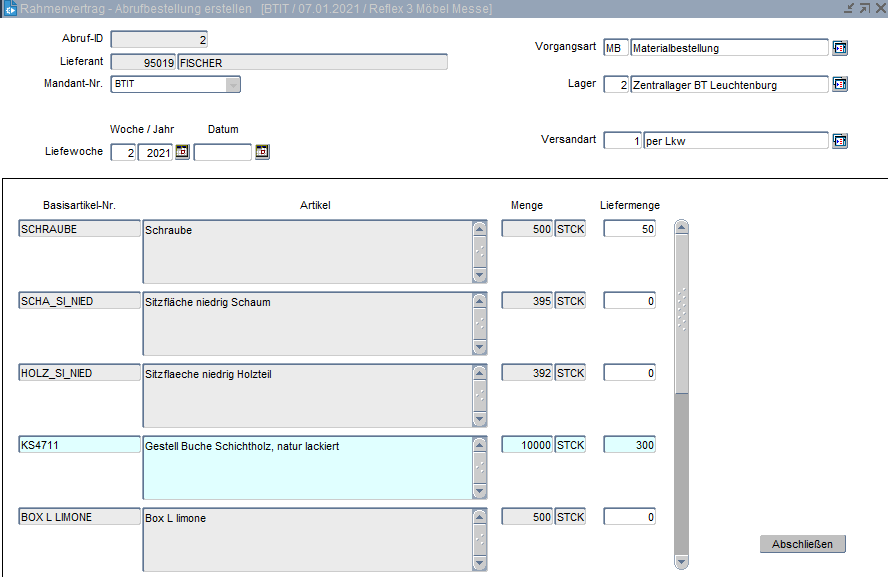Click the Abschließen button

pos(803,544)
